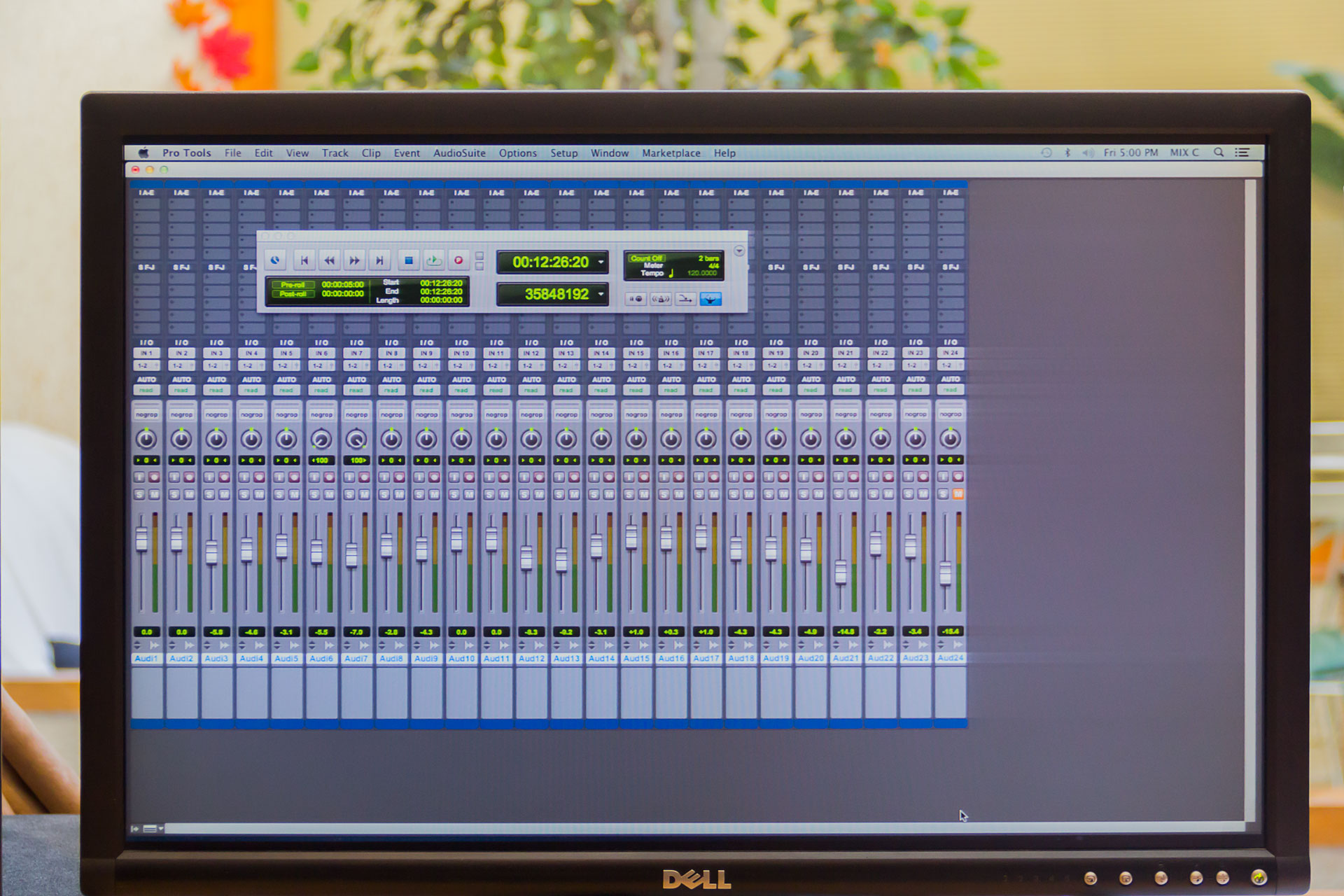The width and height of the screenshot is (1344, 896).
Task: Click the Start time field
Action: click(x=441, y=283)
